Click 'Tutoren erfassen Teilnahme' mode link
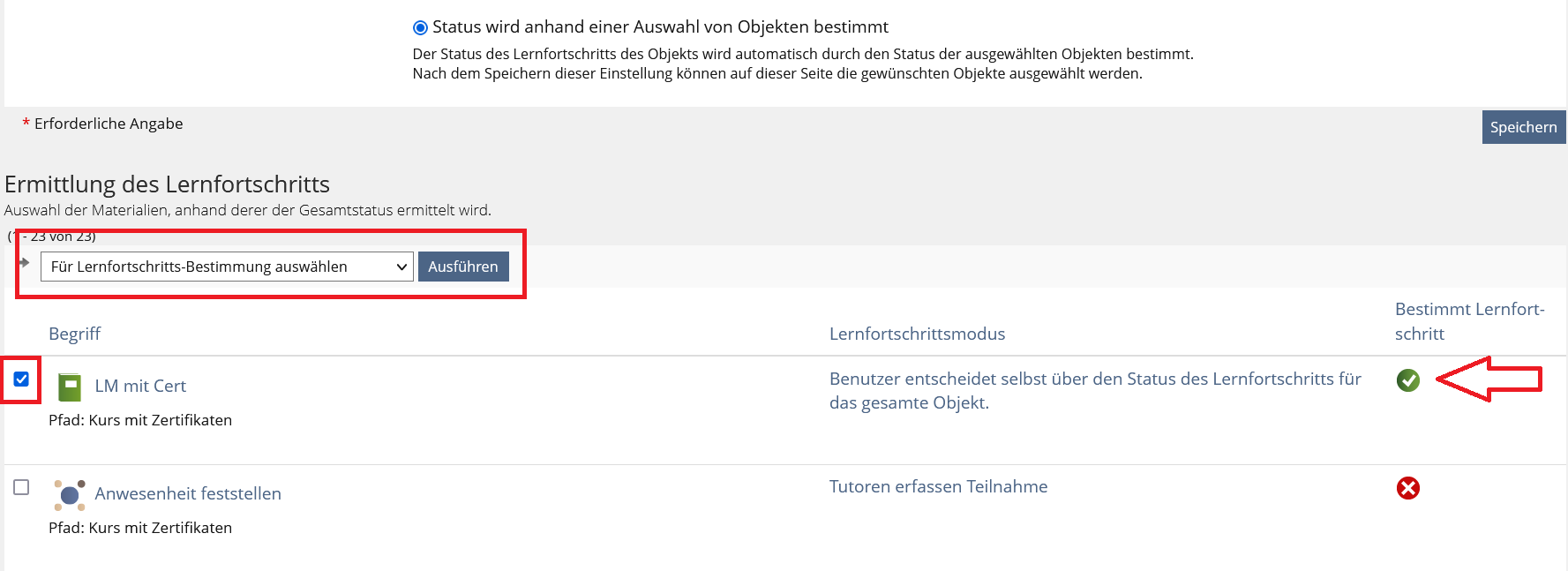1568x571 pixels. [938, 486]
